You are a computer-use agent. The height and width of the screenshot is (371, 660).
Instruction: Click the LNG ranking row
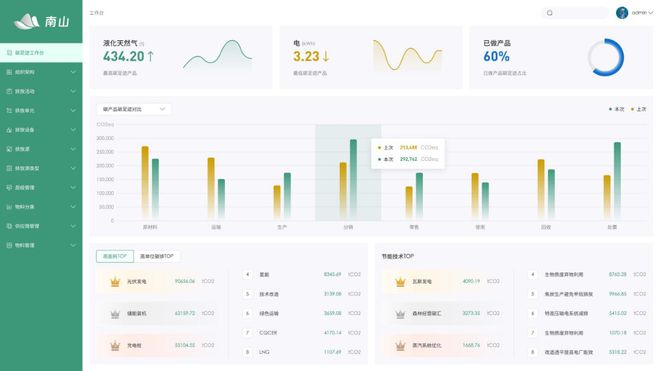(x=302, y=352)
